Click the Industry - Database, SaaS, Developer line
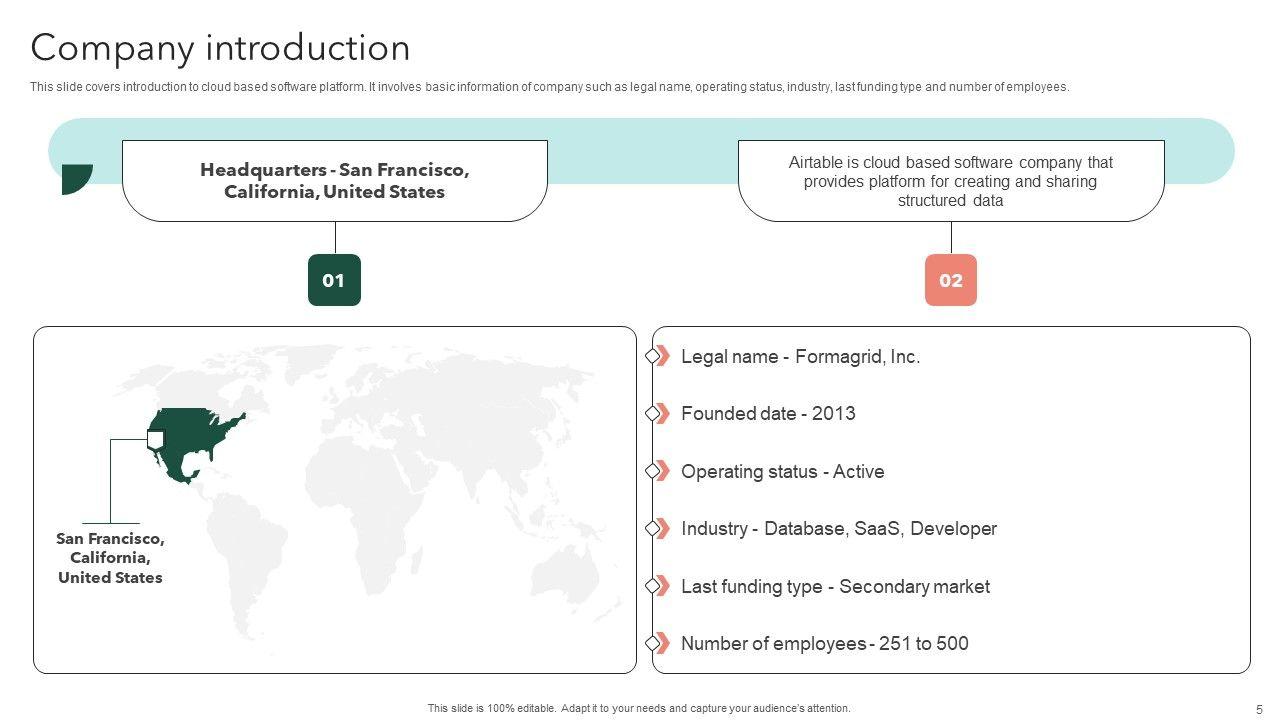 click(838, 529)
